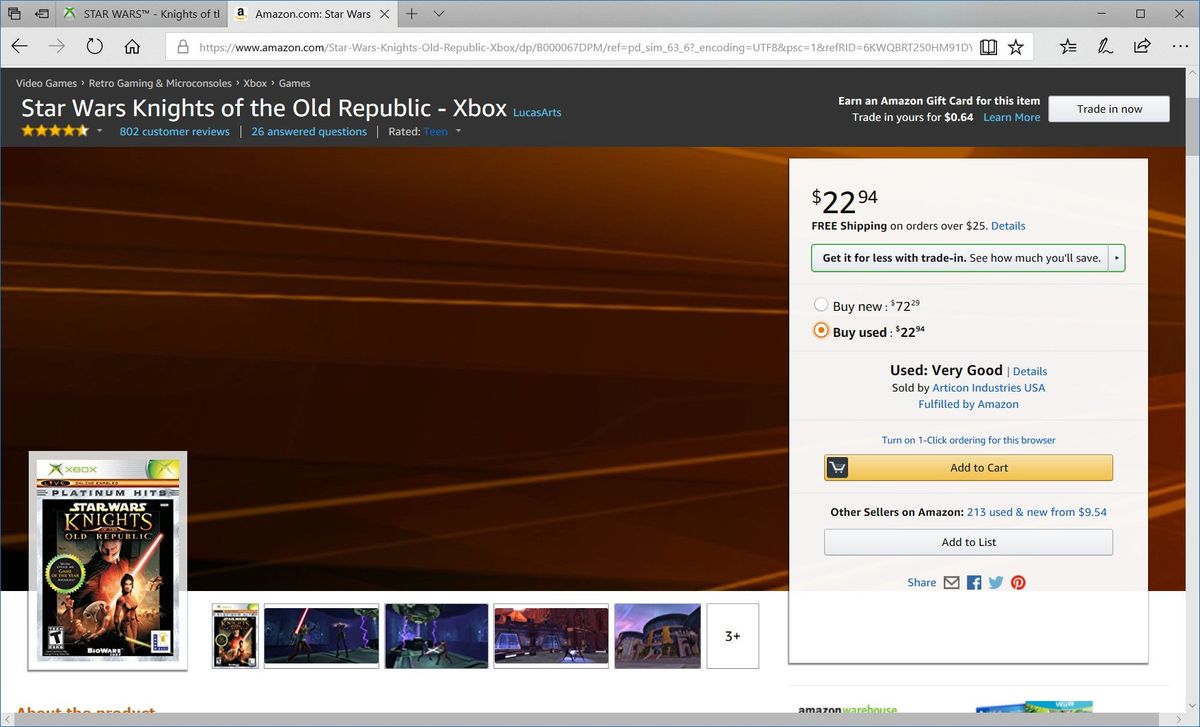Open Articon Industries USA seller page
The height and width of the screenshot is (727, 1200).
(x=989, y=388)
